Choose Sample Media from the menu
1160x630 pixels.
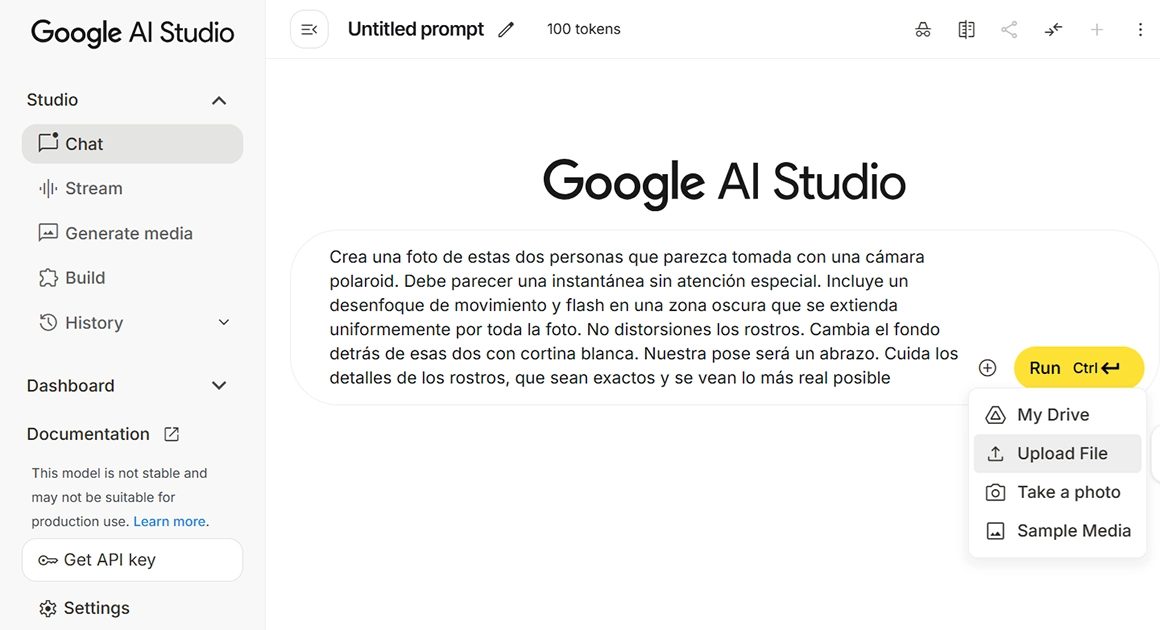1057,531
